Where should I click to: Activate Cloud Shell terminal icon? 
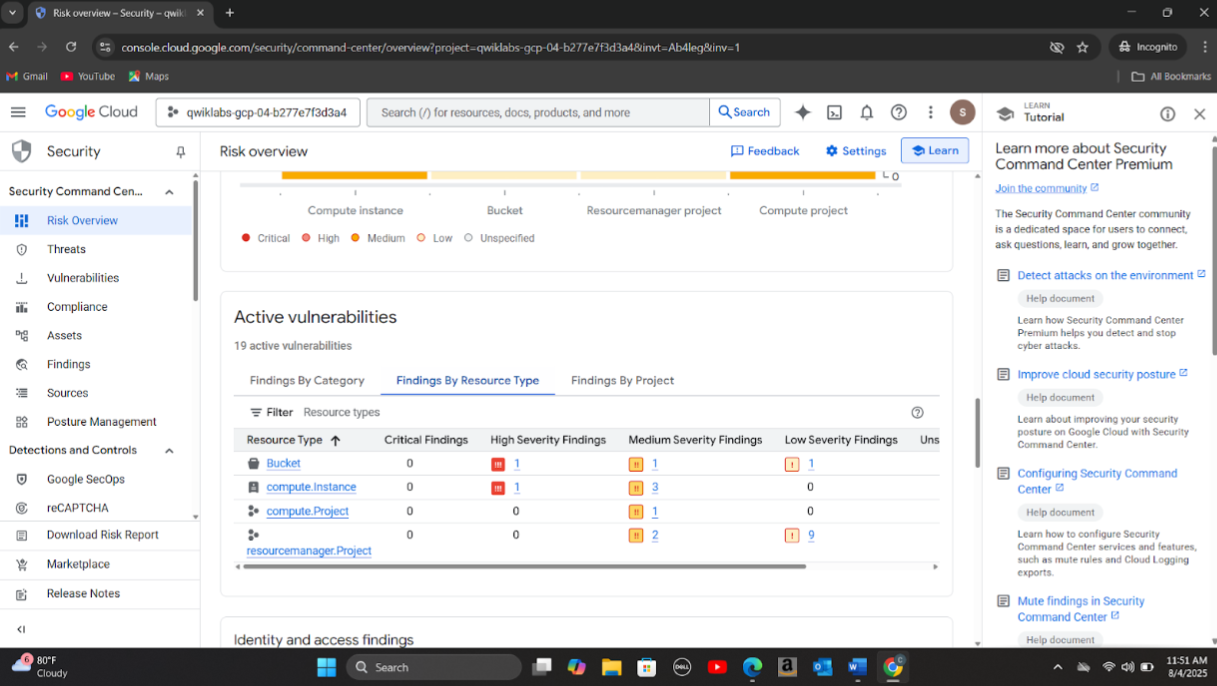tap(834, 113)
